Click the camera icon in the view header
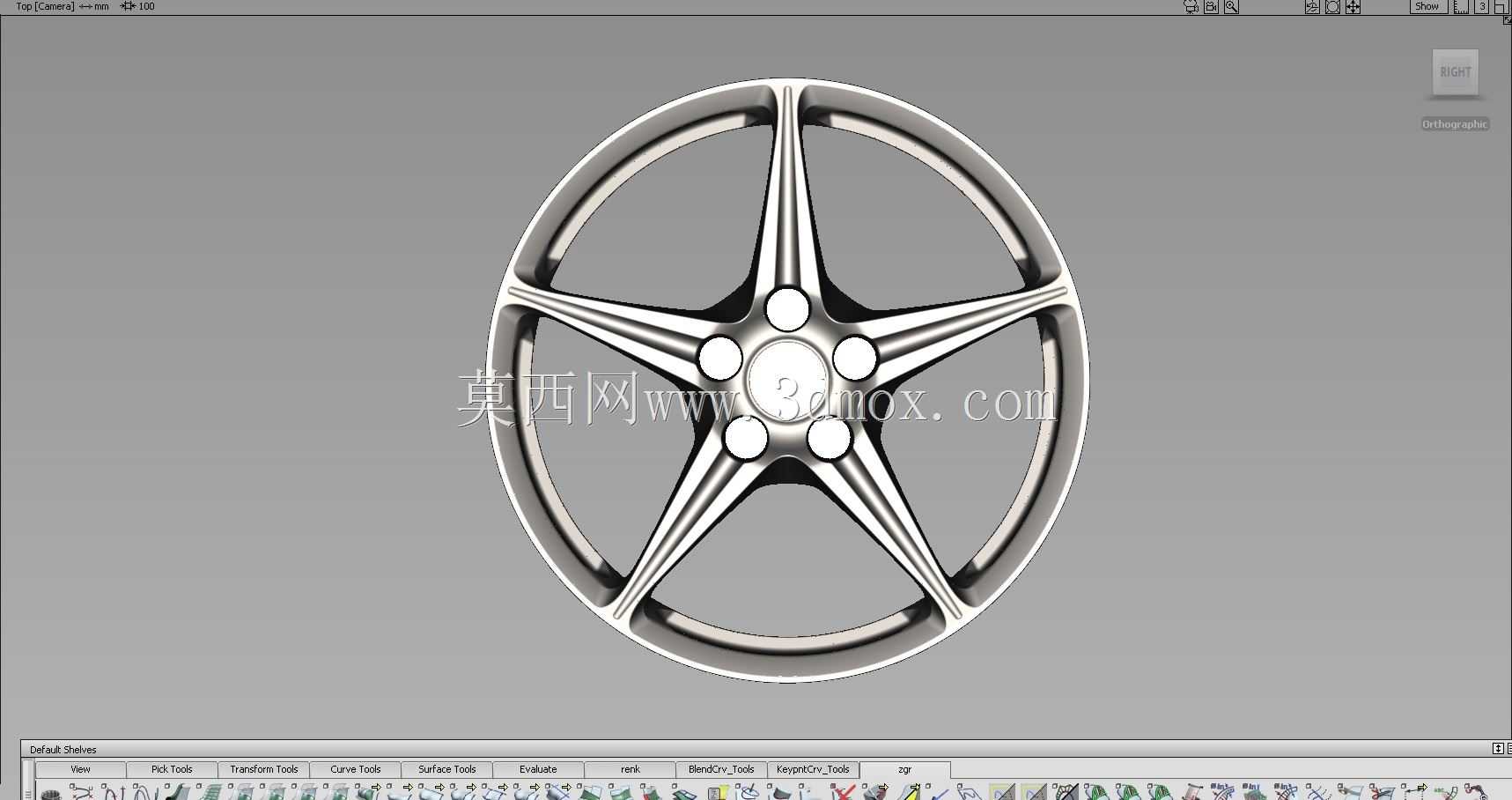This screenshot has width=1512, height=800. (1191, 7)
